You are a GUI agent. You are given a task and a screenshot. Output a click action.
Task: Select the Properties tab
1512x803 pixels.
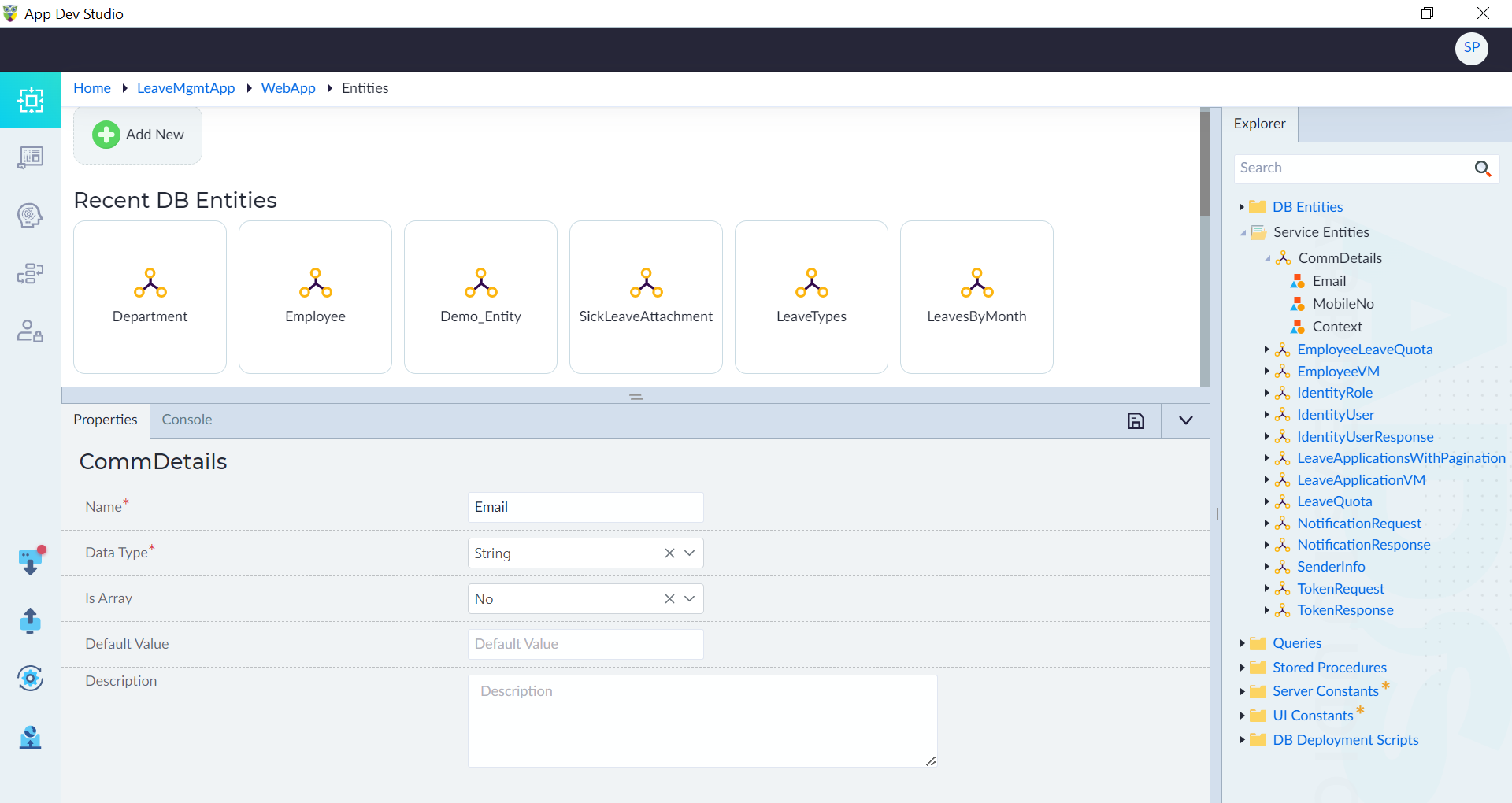(106, 420)
